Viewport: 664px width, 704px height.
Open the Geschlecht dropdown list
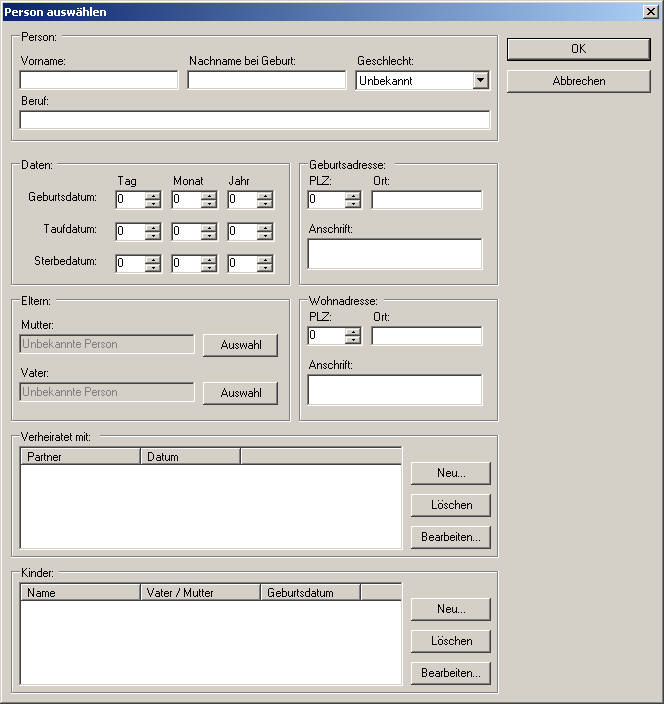pyautogui.click(x=480, y=81)
